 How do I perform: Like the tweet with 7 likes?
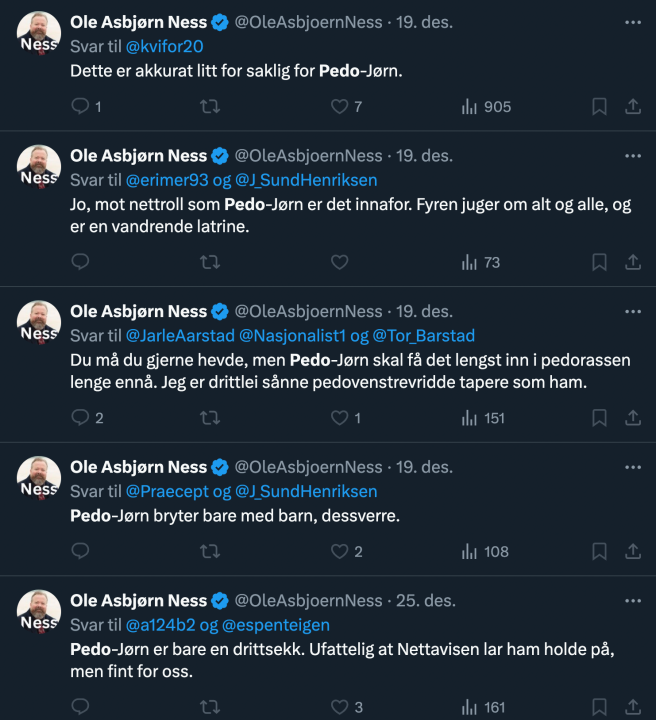(339, 107)
